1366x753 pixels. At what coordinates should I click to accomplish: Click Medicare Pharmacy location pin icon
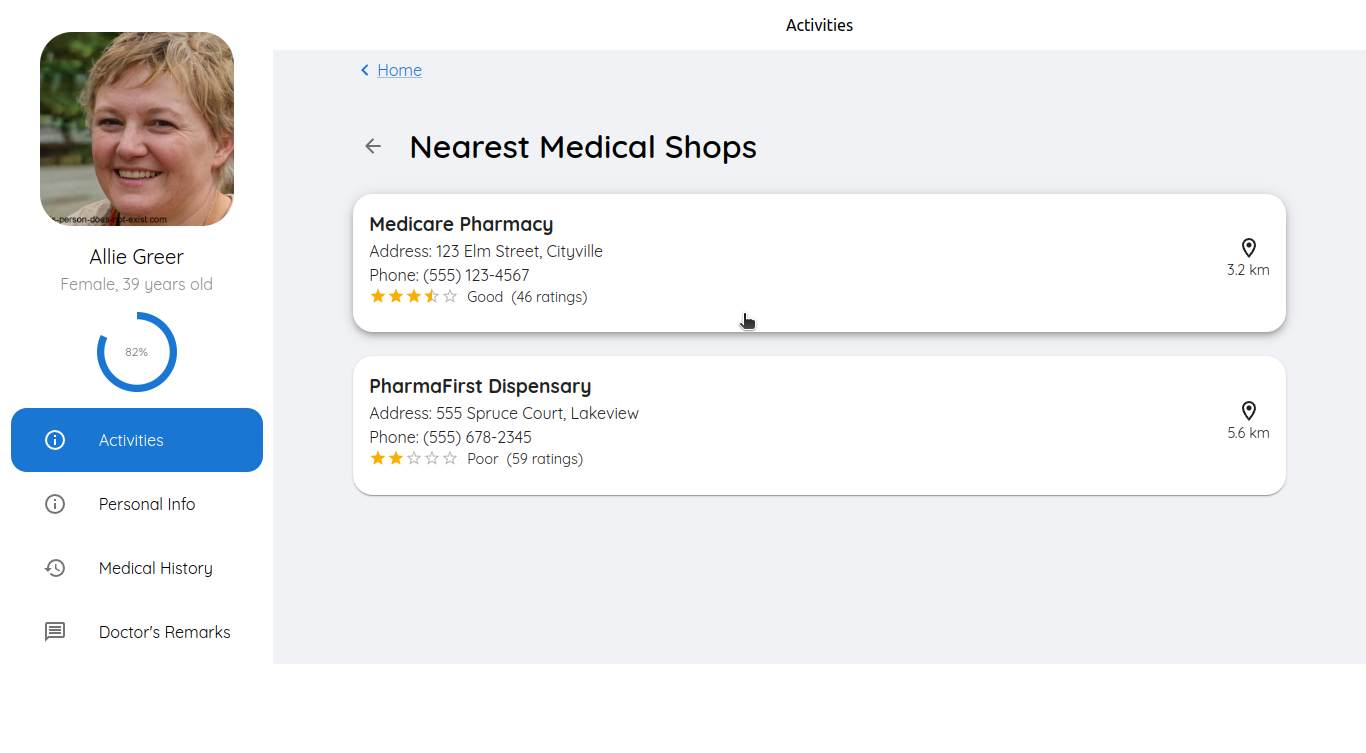click(1248, 248)
